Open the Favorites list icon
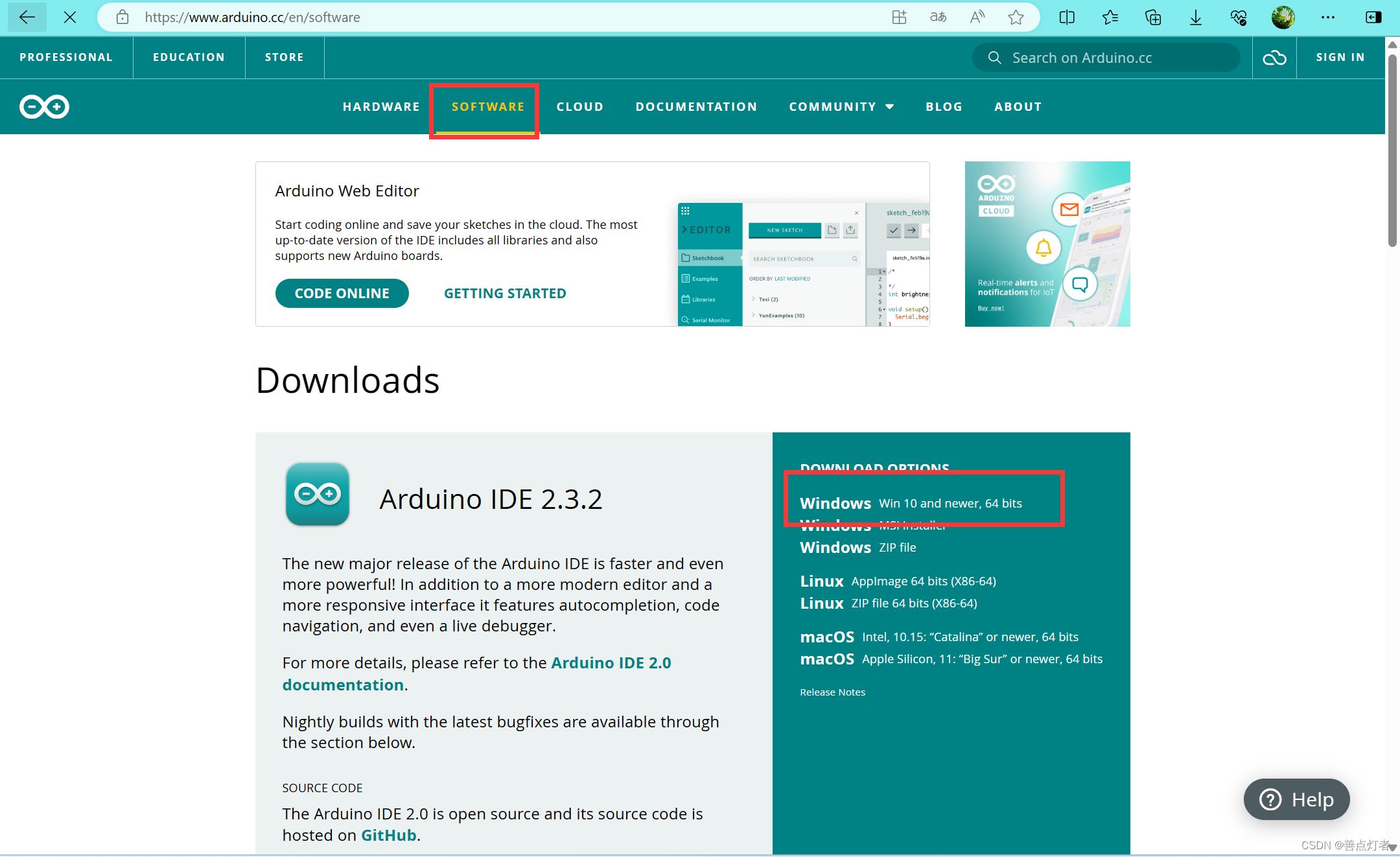 [x=1110, y=18]
